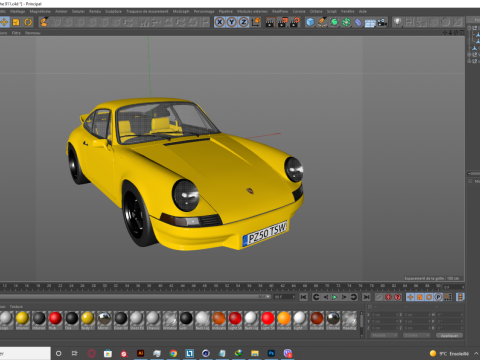Add a blue deformer object
Viewport: 480px width, 360px height.
click(x=358, y=22)
